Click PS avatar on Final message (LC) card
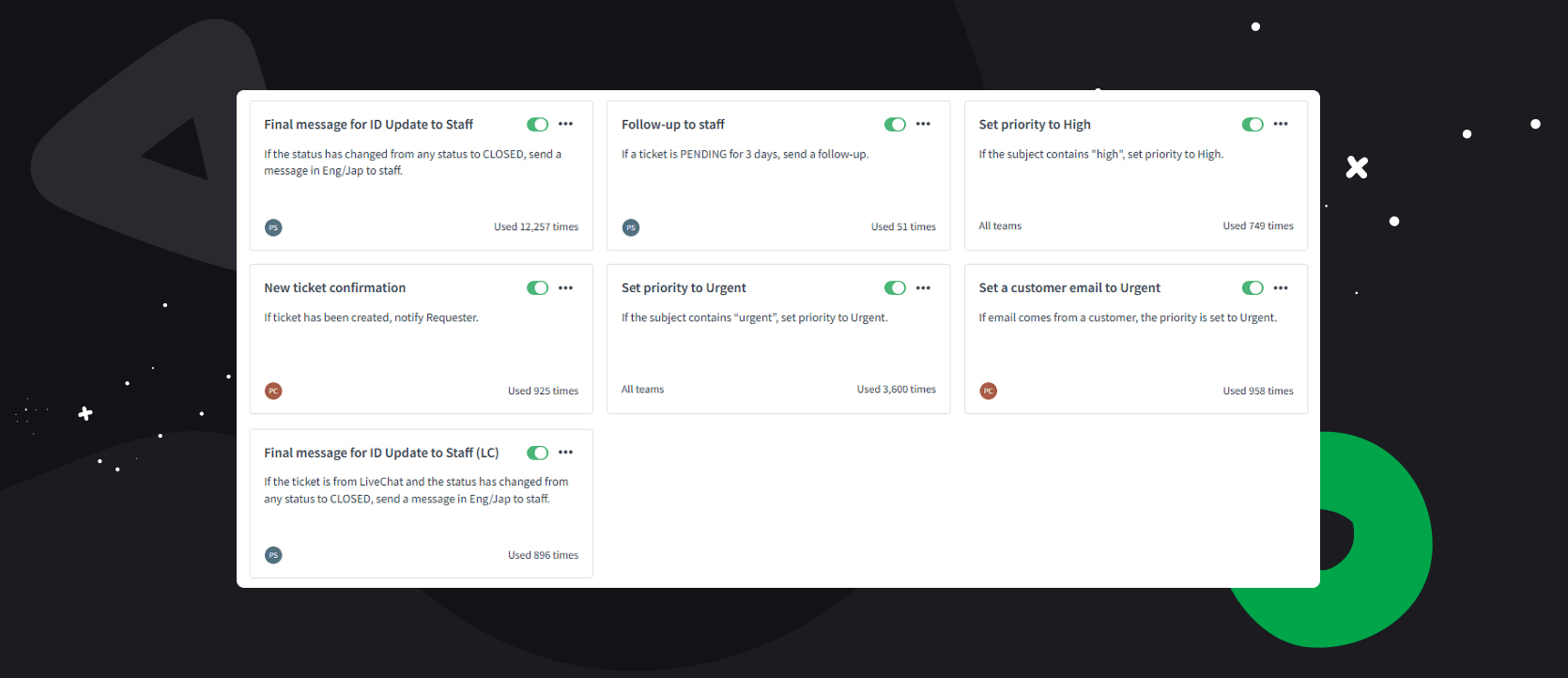This screenshot has height=678, width=1568. coord(273,555)
